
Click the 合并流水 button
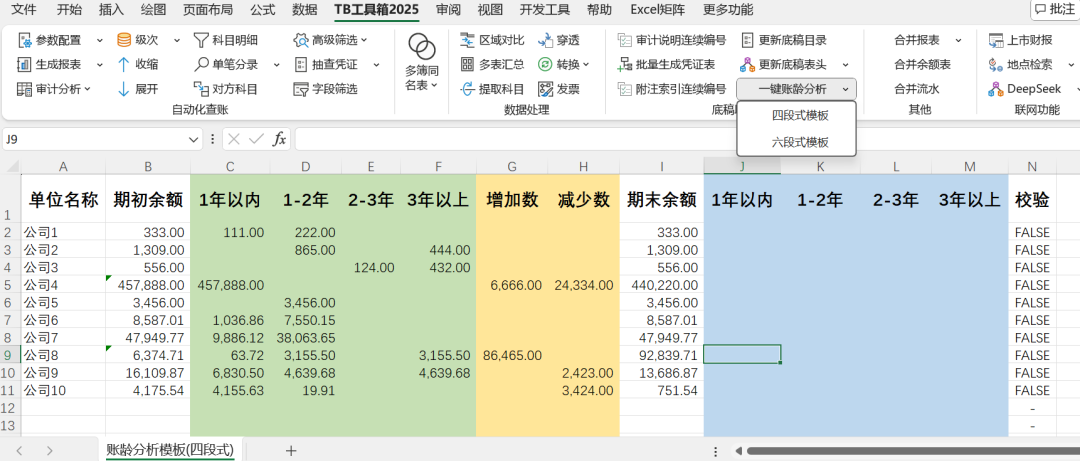tap(917, 89)
